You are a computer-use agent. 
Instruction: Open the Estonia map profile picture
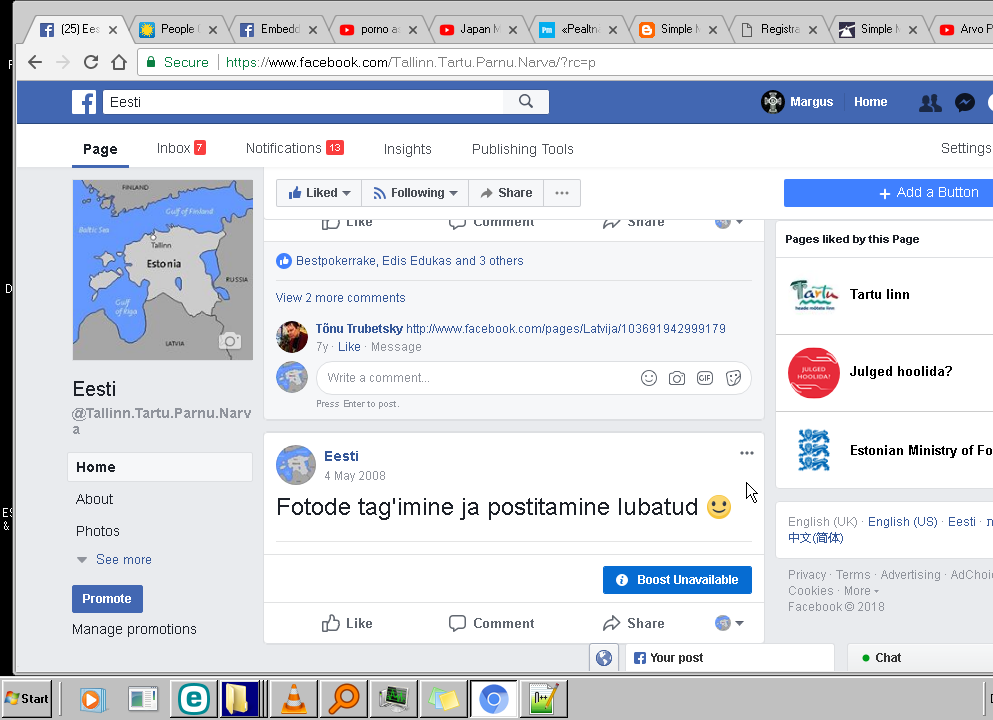point(163,270)
